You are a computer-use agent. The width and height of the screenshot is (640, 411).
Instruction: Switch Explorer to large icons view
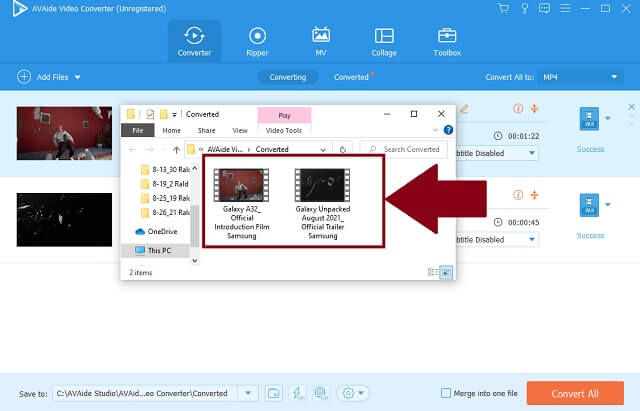[446, 272]
